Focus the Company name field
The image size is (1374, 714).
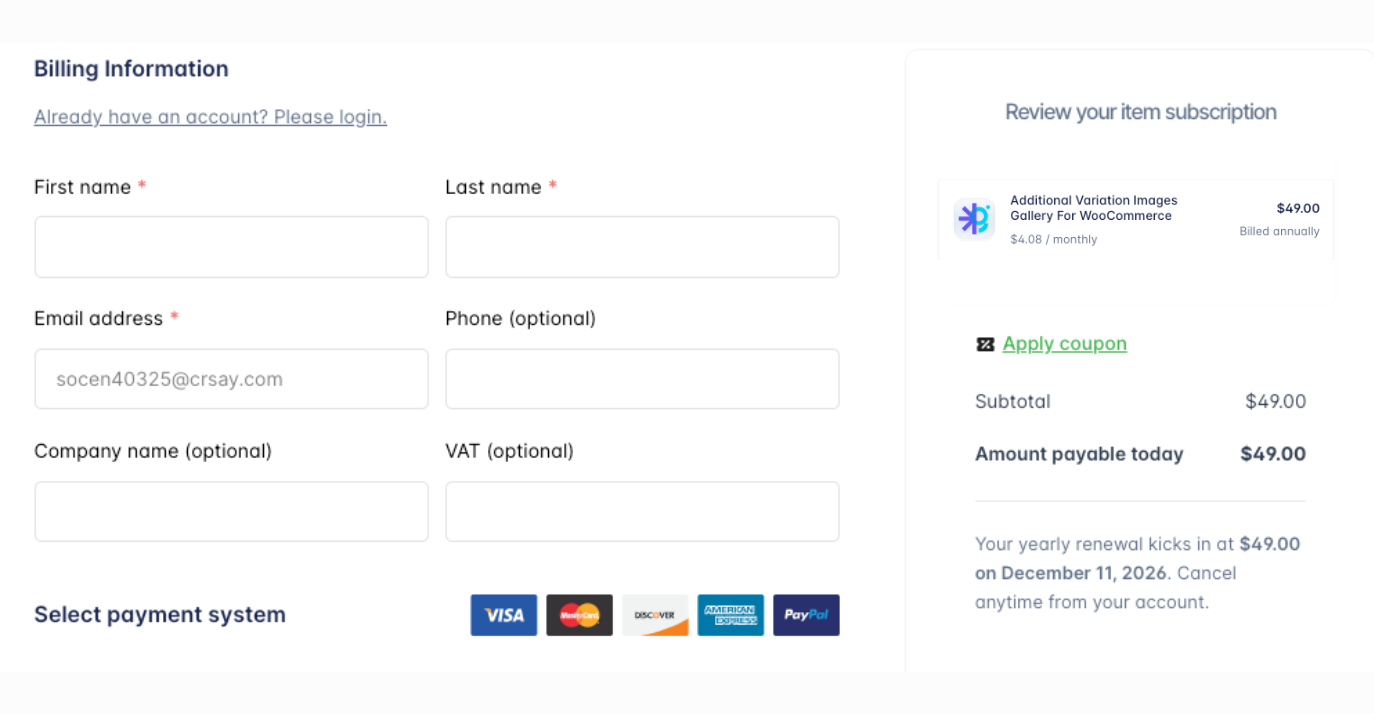pyautogui.click(x=231, y=512)
